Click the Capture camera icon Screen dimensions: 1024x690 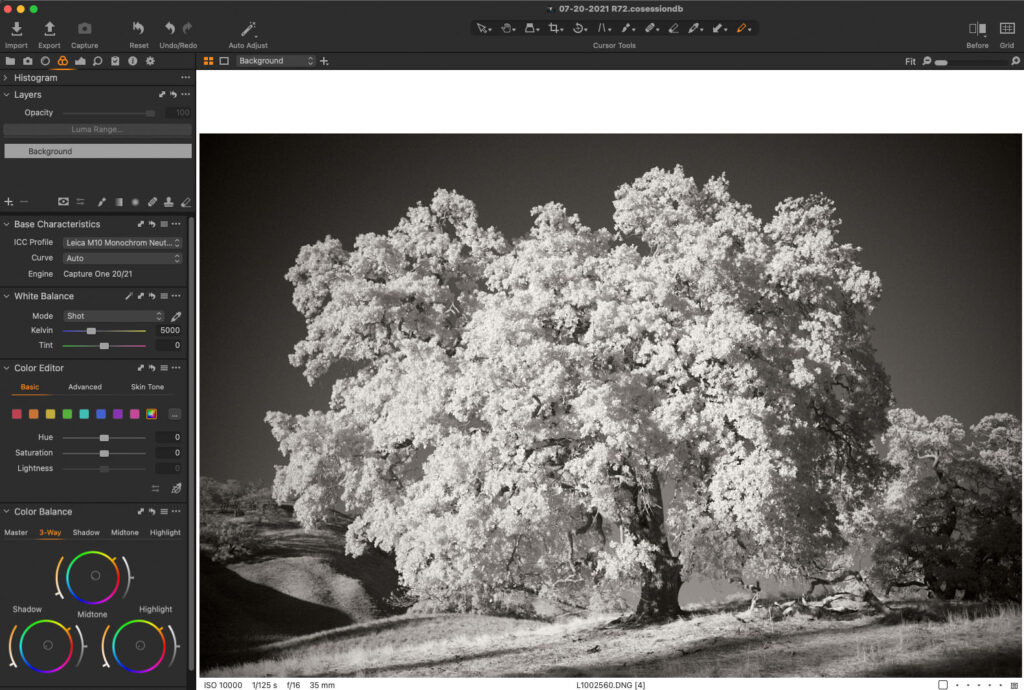coord(84,29)
